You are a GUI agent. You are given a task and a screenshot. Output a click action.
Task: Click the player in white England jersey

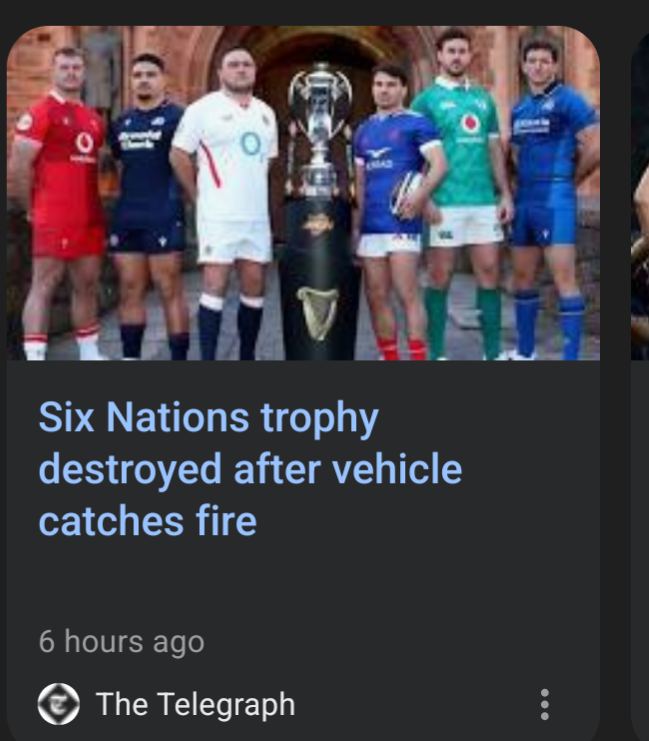229,203
